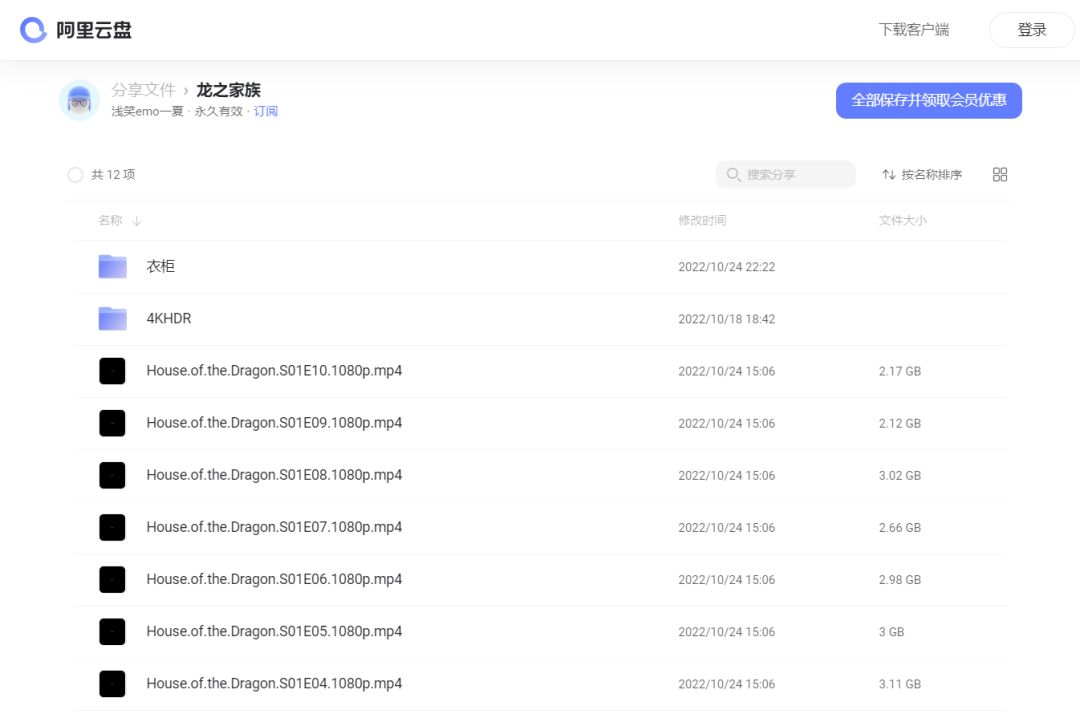
Task: Open House.of.the.Dragon.S01E10.1080p.mp4
Action: (274, 371)
